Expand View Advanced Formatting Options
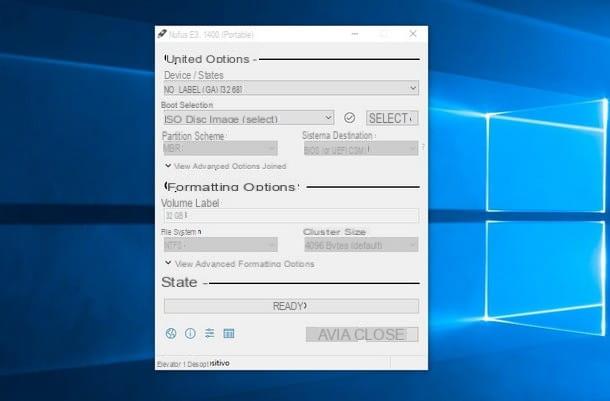This screenshot has height=401, width=610. [240, 264]
